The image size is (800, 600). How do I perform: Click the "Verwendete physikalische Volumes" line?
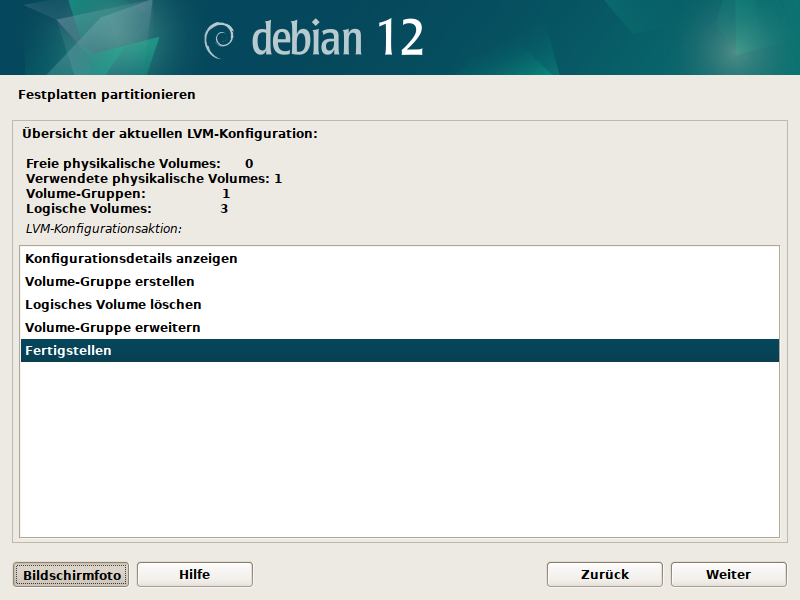(153, 178)
